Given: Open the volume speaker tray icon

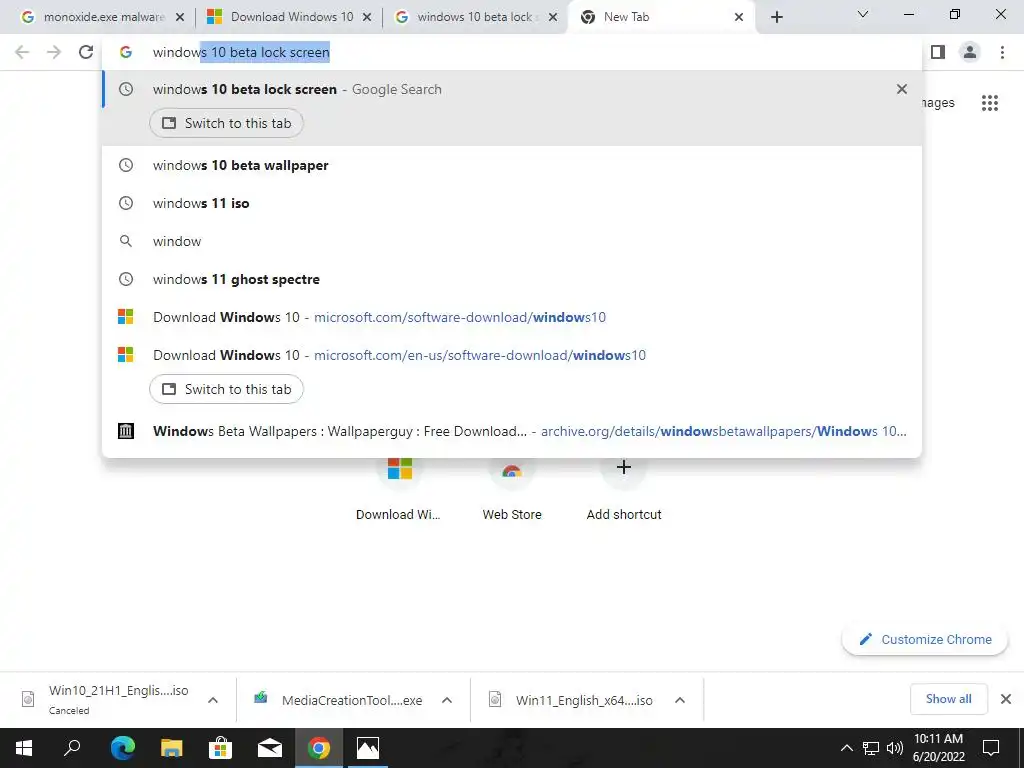Looking at the screenshot, I should click(x=895, y=748).
